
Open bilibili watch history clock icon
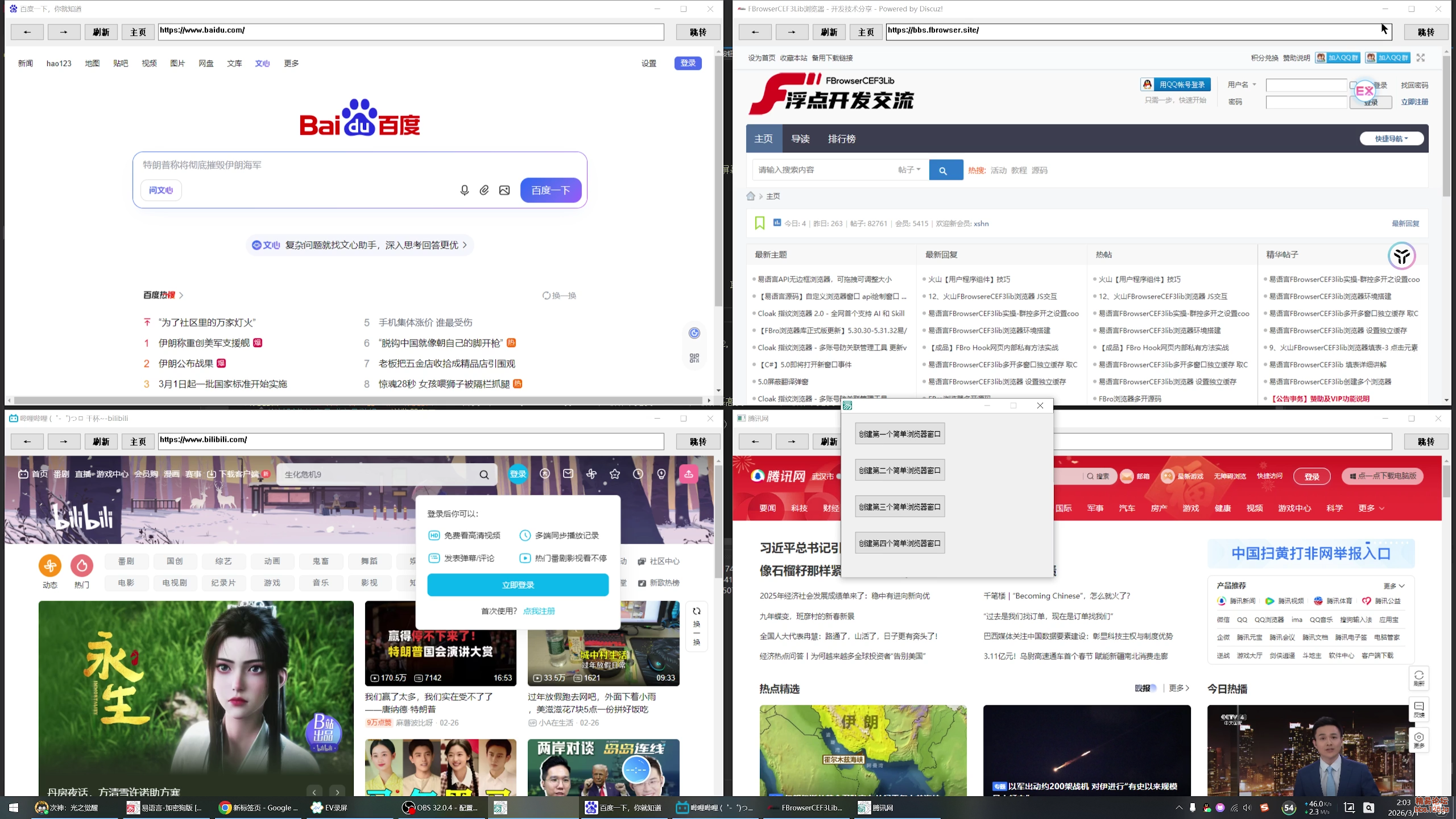click(638, 473)
